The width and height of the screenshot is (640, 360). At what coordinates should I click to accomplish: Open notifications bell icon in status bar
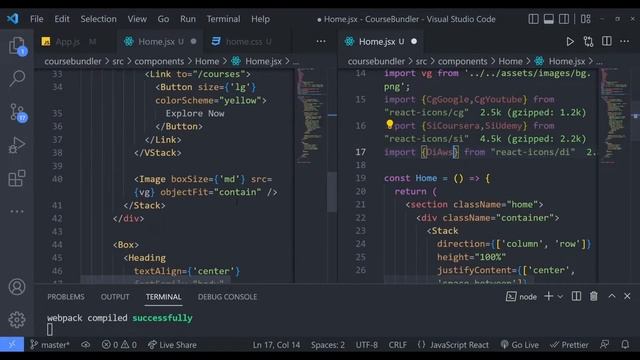pyautogui.click(x=625, y=345)
